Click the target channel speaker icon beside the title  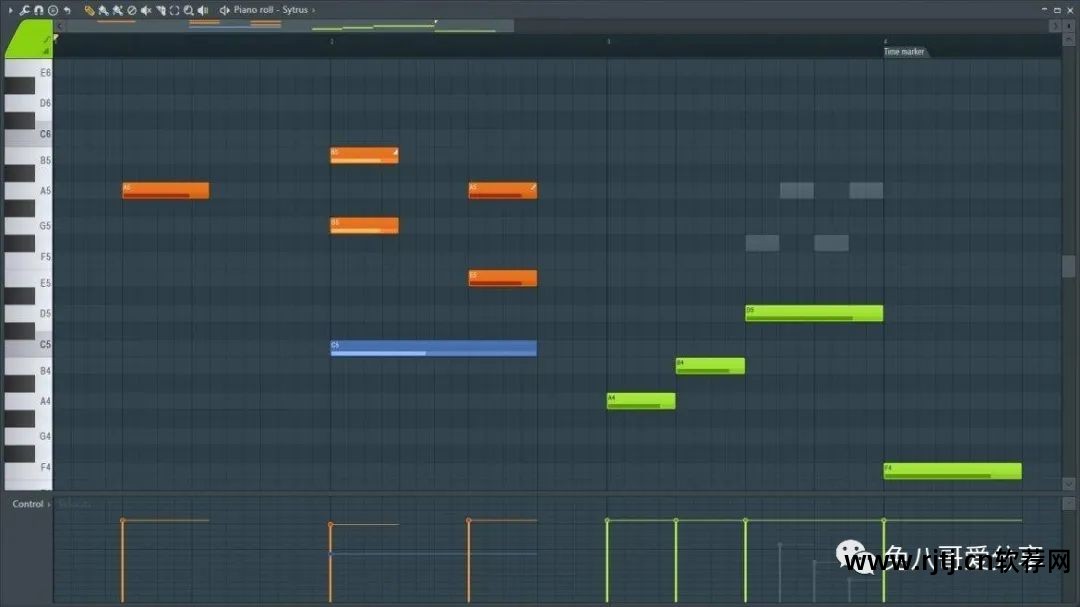tap(225, 10)
